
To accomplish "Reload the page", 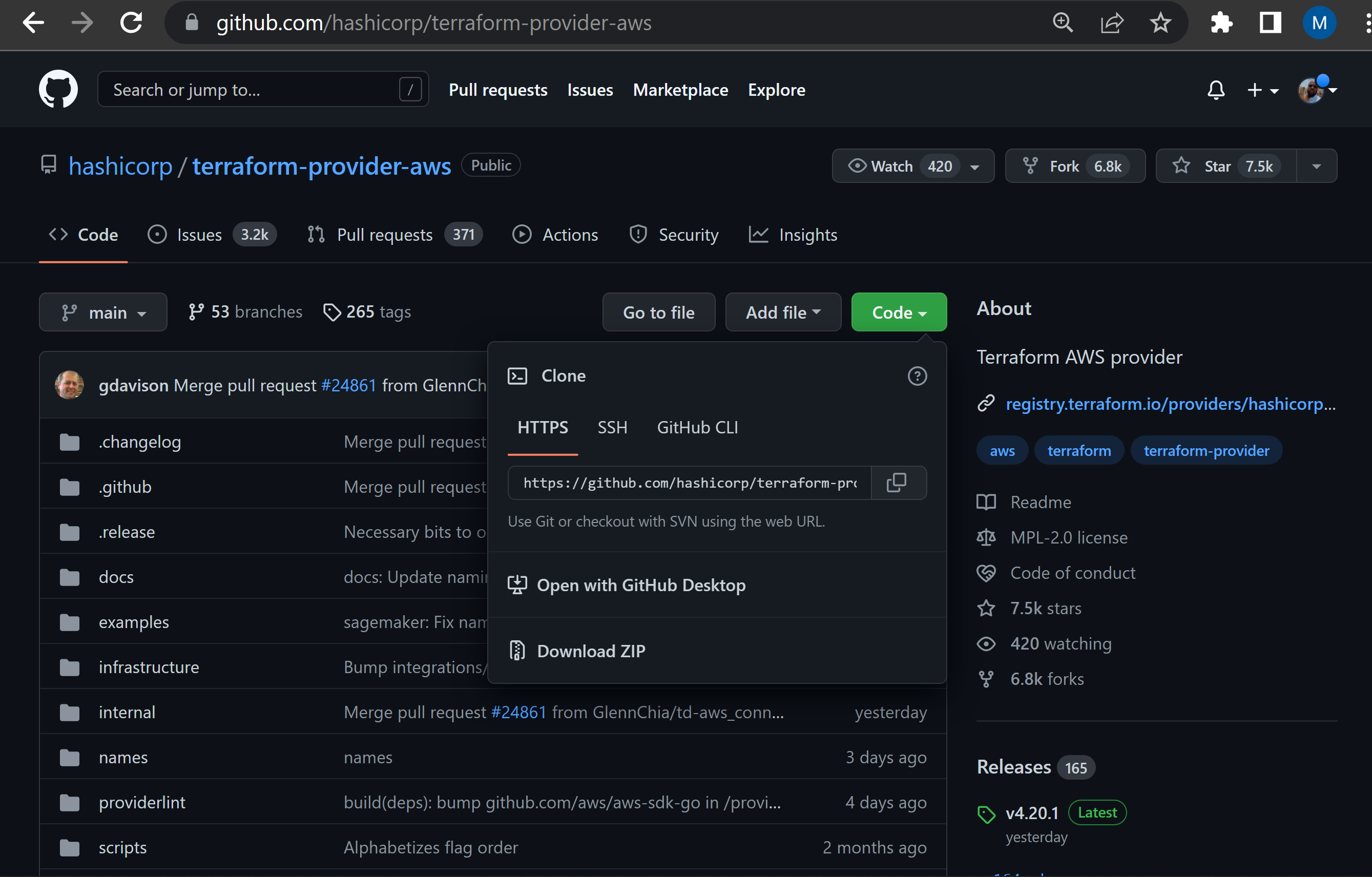I will [131, 23].
